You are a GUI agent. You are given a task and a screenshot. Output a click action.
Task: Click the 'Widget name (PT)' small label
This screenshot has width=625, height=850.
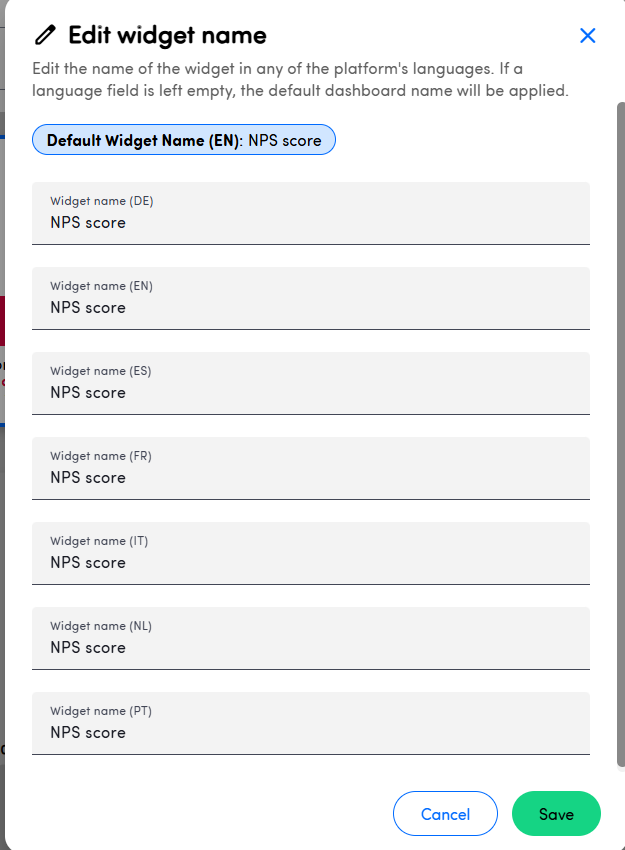[x=101, y=711]
